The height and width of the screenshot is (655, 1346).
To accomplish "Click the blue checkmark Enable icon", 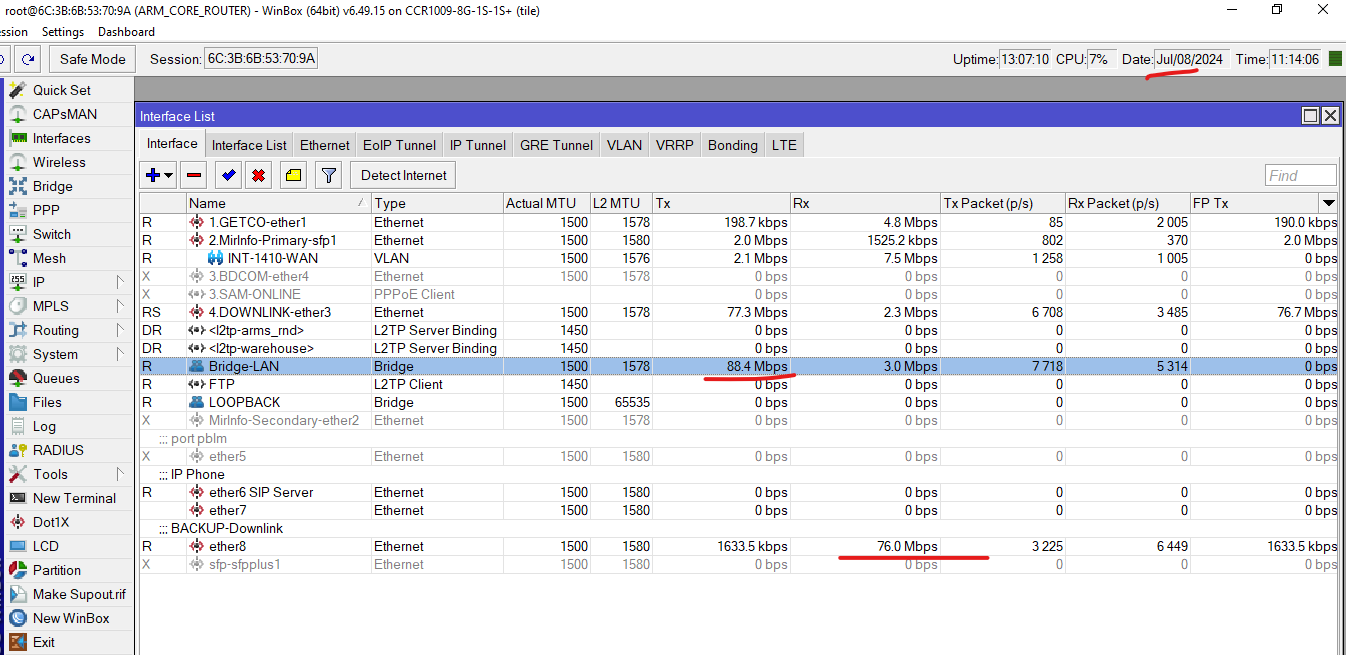I will 229,176.
